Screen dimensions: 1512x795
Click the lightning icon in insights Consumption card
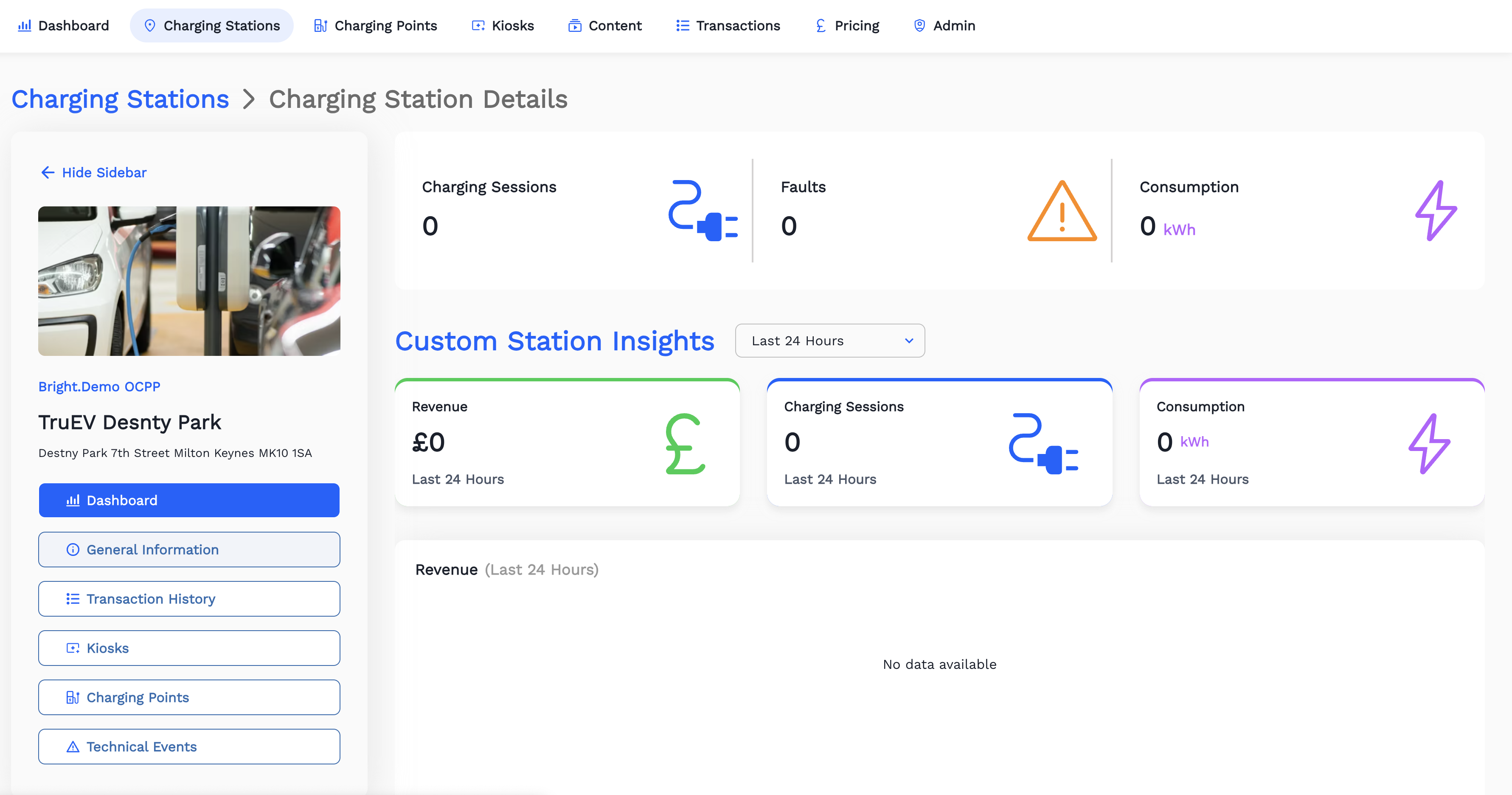click(1429, 444)
